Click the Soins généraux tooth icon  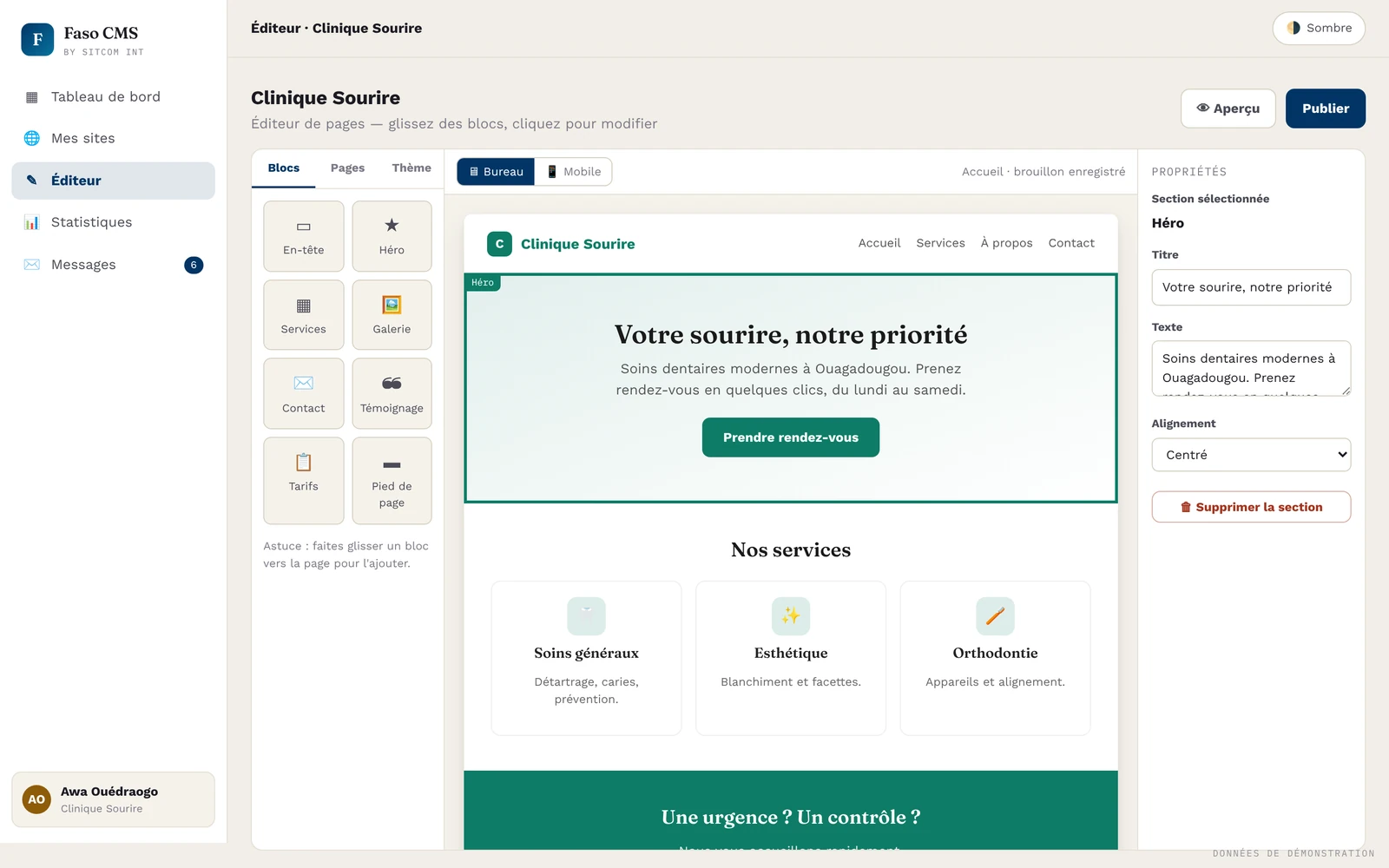(x=586, y=616)
